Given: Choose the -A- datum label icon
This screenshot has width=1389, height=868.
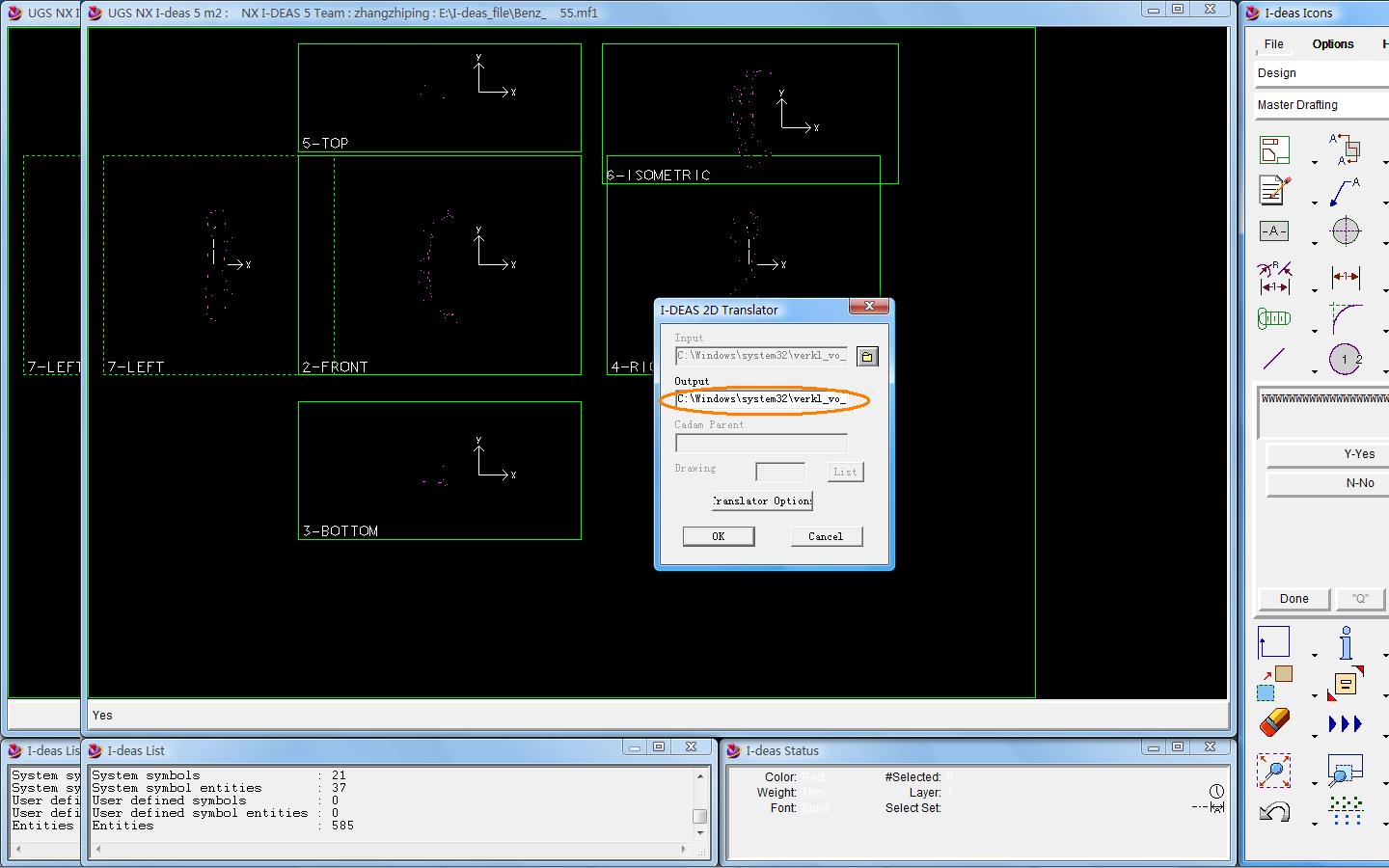Looking at the screenshot, I should pos(1274,231).
